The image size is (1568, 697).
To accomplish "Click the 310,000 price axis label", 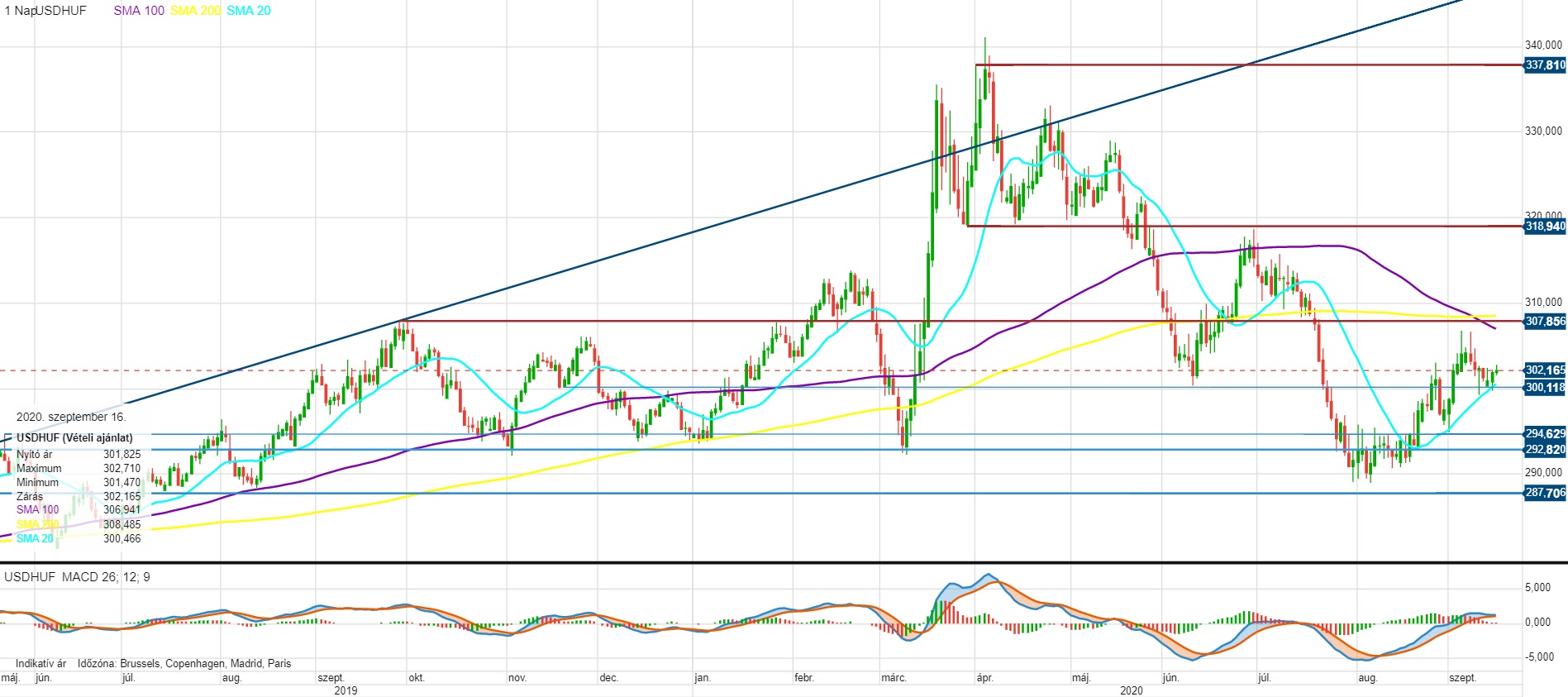I will click(1543, 302).
